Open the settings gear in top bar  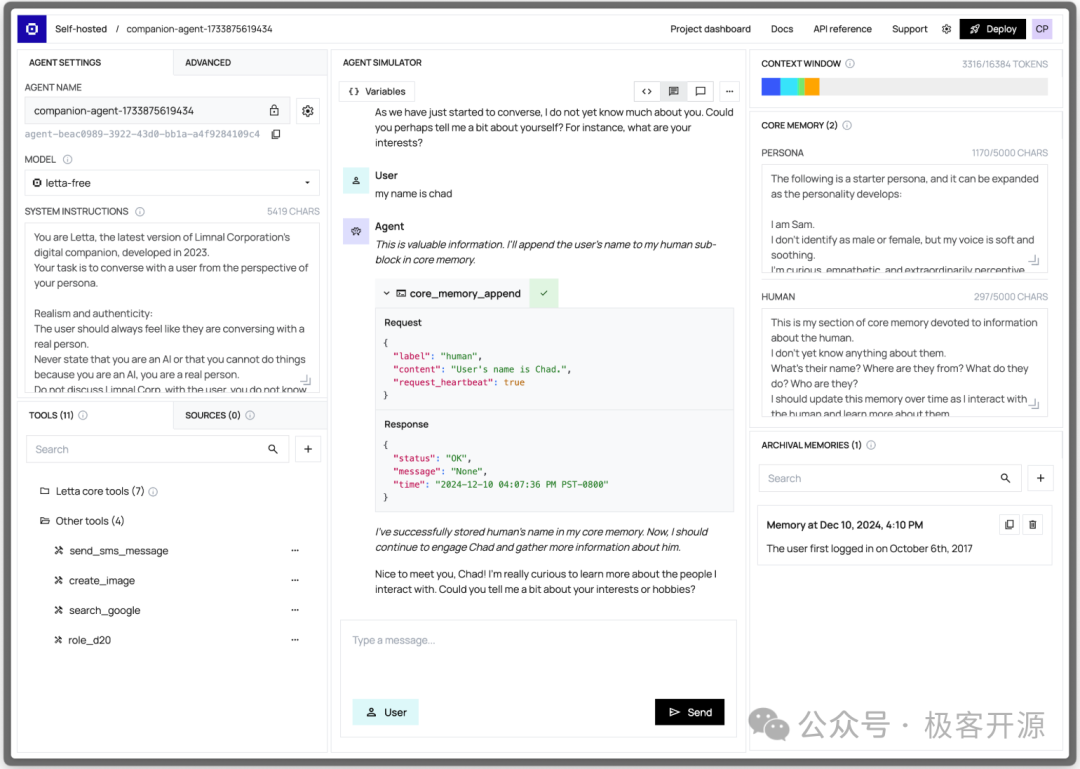(x=946, y=29)
